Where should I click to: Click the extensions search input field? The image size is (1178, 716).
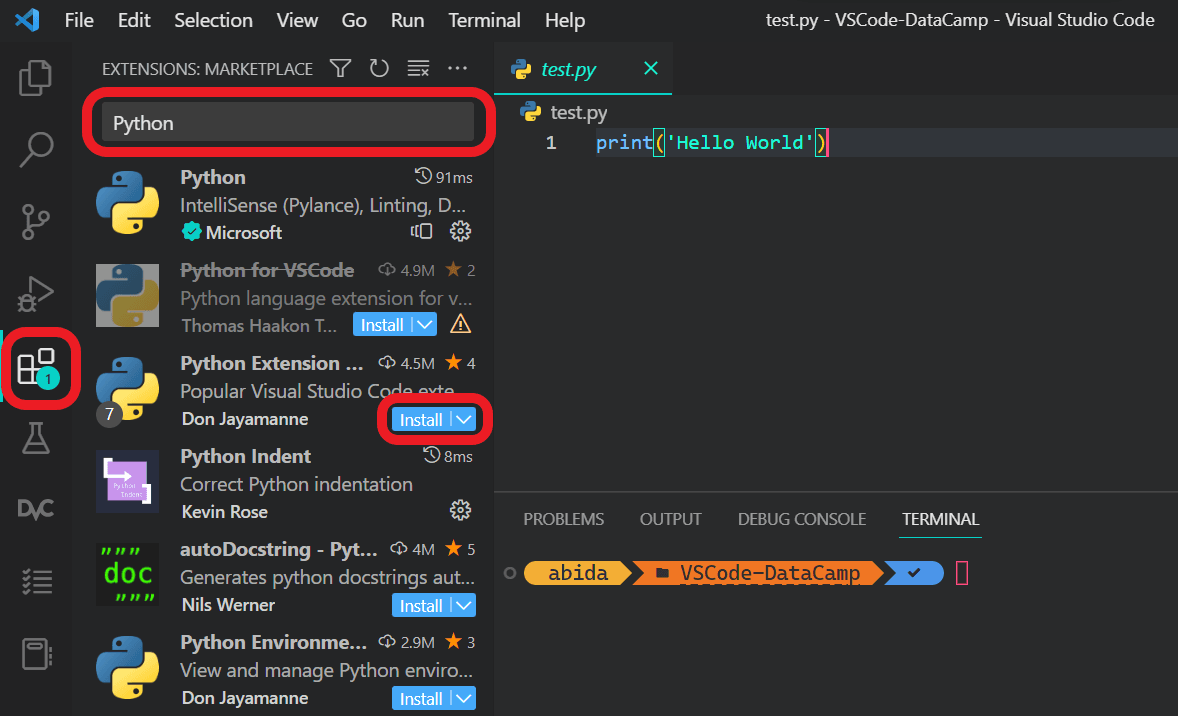pyautogui.click(x=287, y=121)
